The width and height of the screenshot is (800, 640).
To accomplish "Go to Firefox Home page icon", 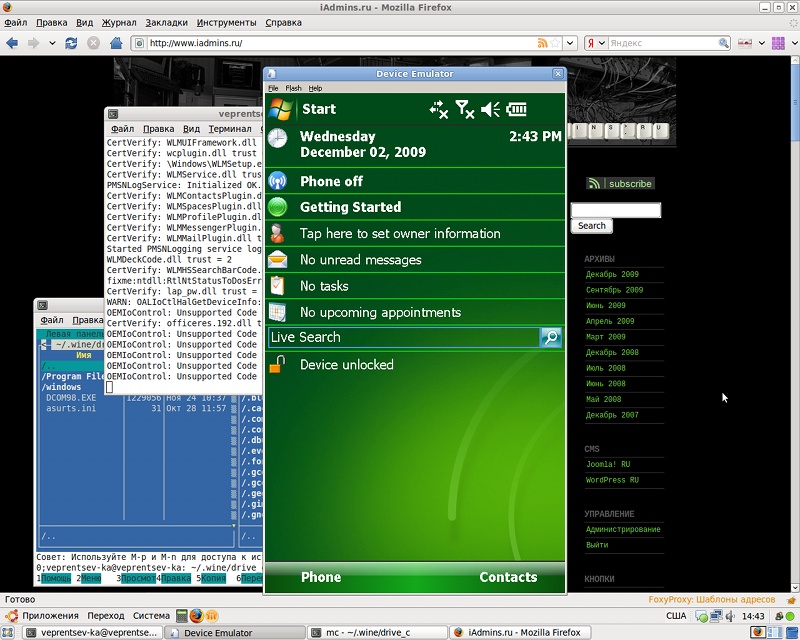I will pos(116,43).
